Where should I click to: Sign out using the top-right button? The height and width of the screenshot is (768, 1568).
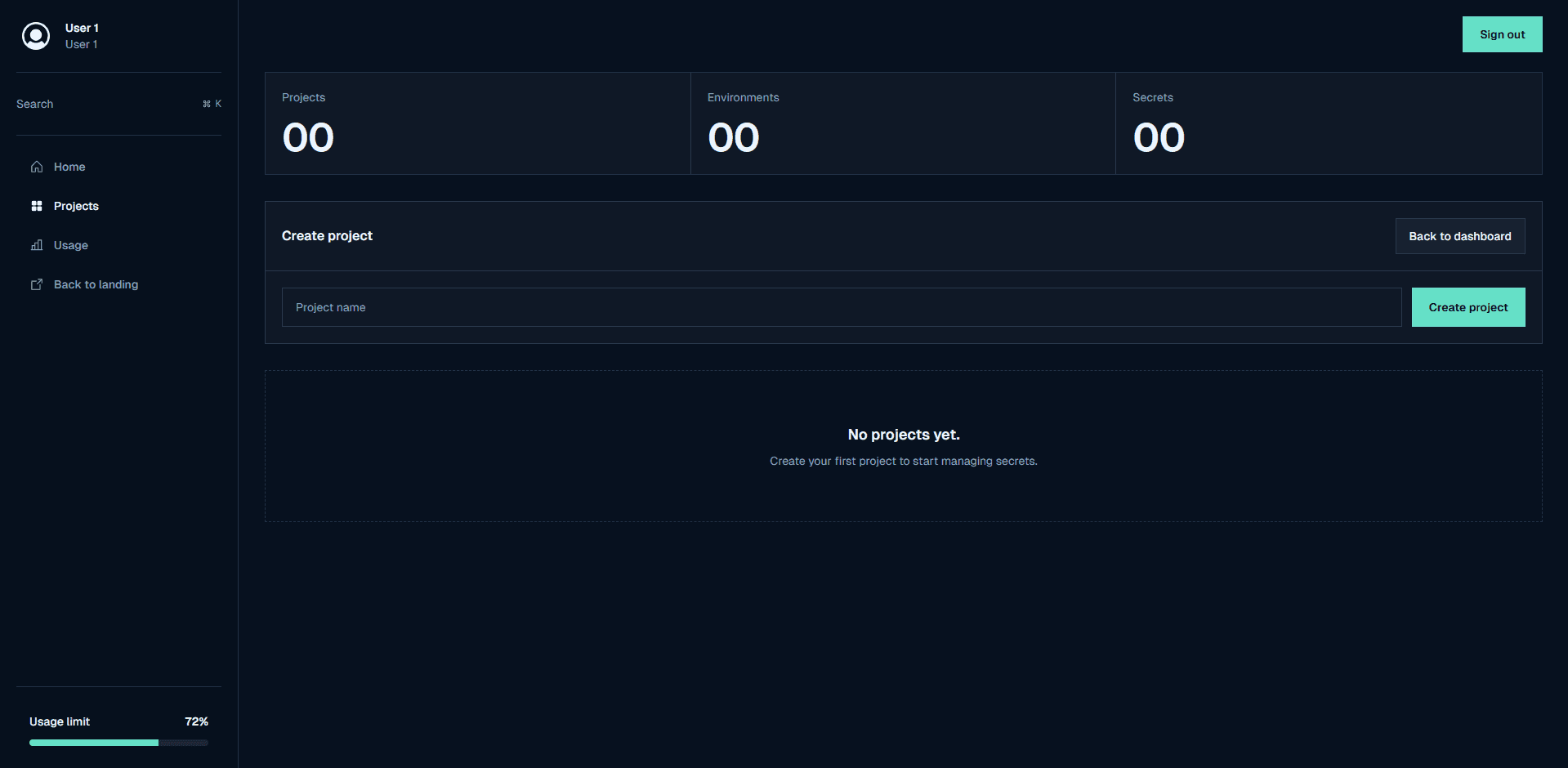pos(1502,33)
